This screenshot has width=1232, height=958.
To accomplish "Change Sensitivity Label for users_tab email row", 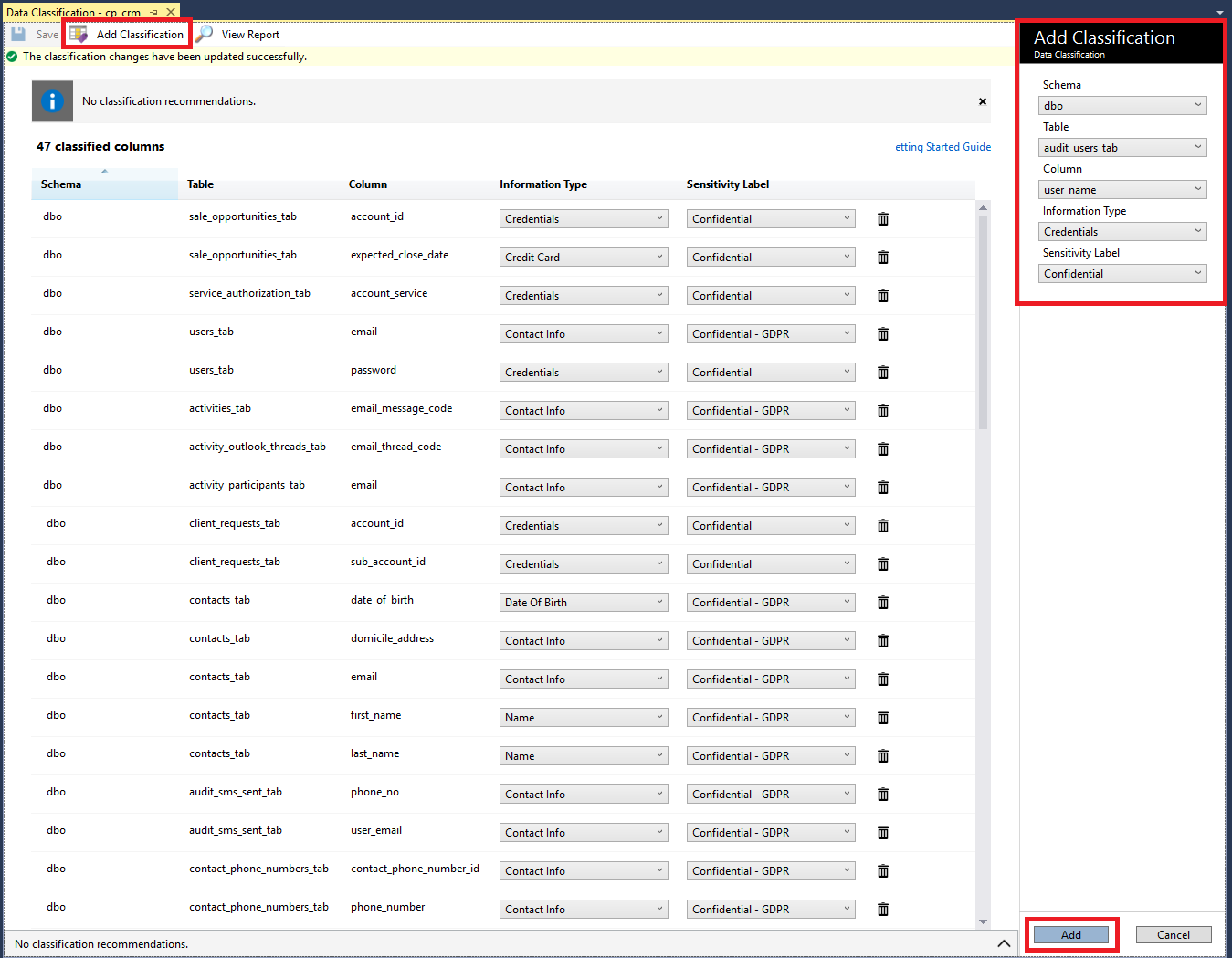I will coord(770,334).
